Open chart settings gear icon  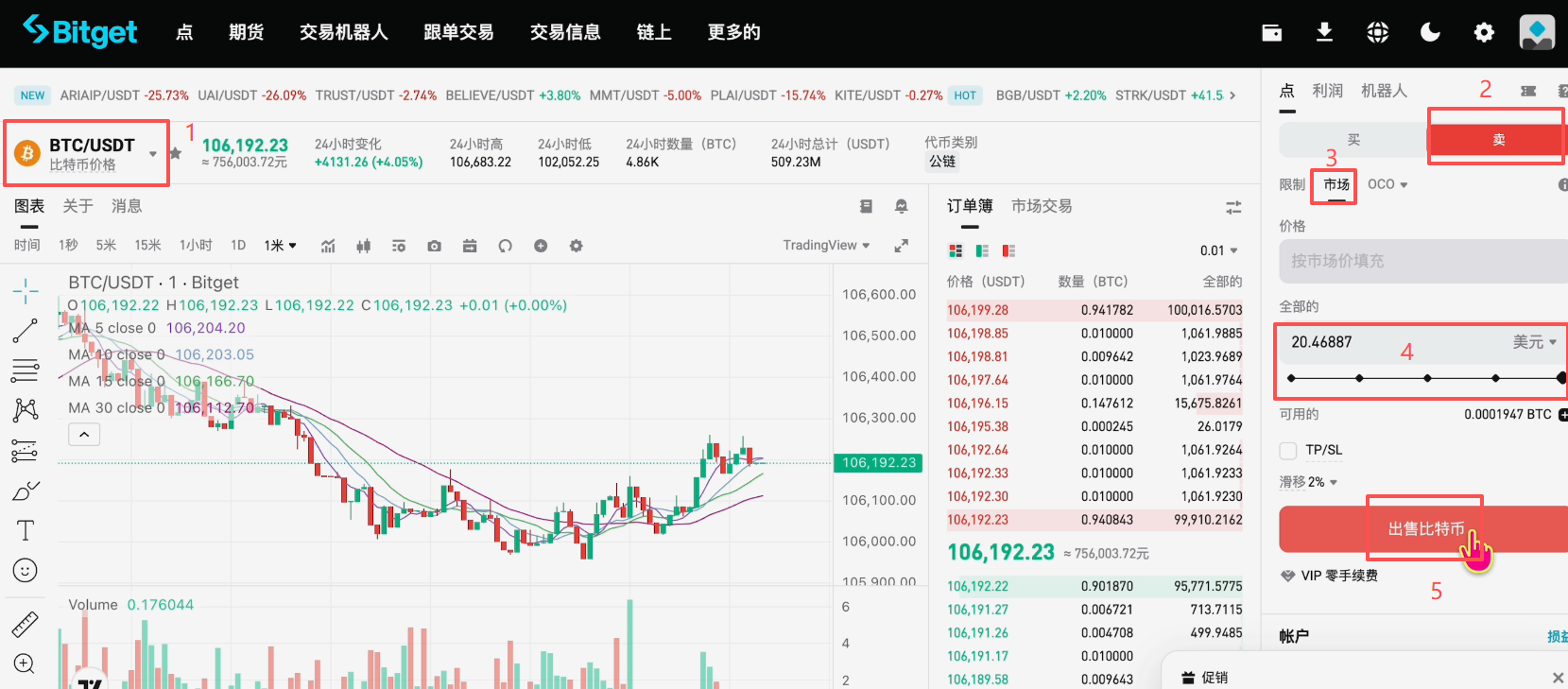[576, 246]
